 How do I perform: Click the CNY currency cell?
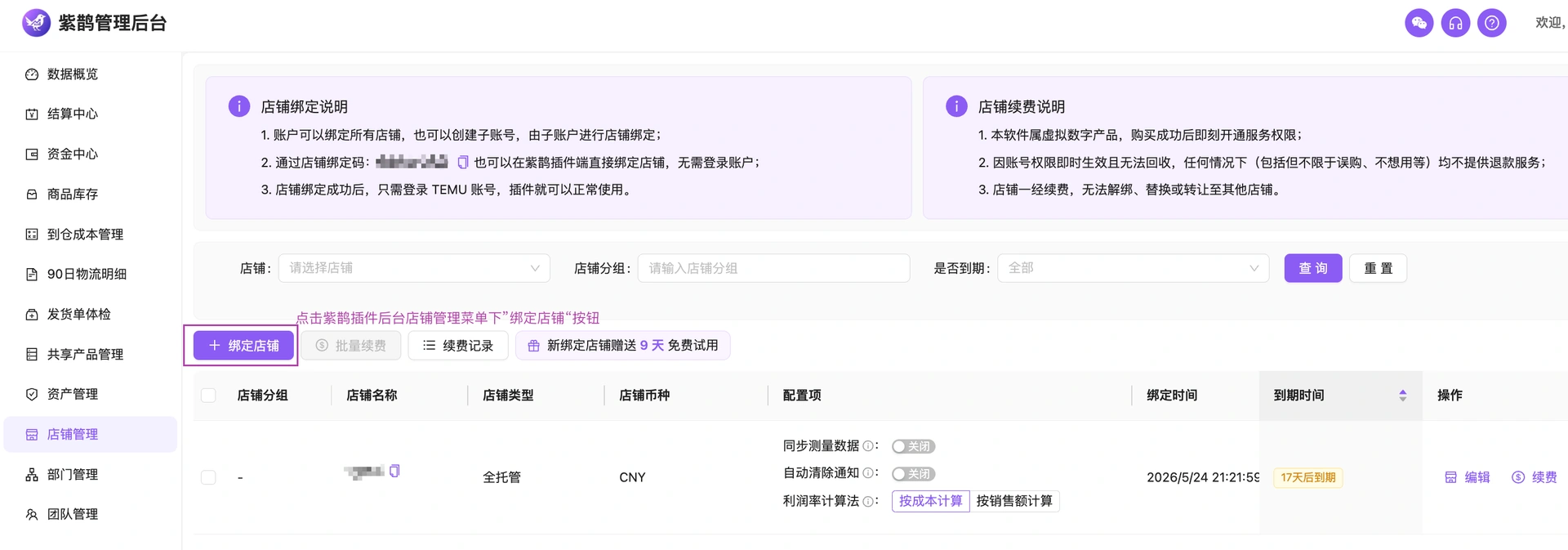(632, 477)
